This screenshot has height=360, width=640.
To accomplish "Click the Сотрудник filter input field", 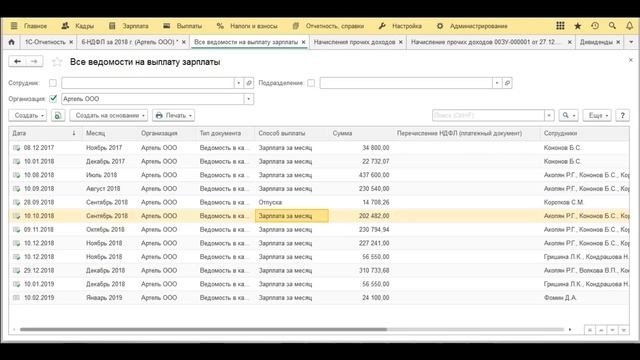I will [147, 83].
